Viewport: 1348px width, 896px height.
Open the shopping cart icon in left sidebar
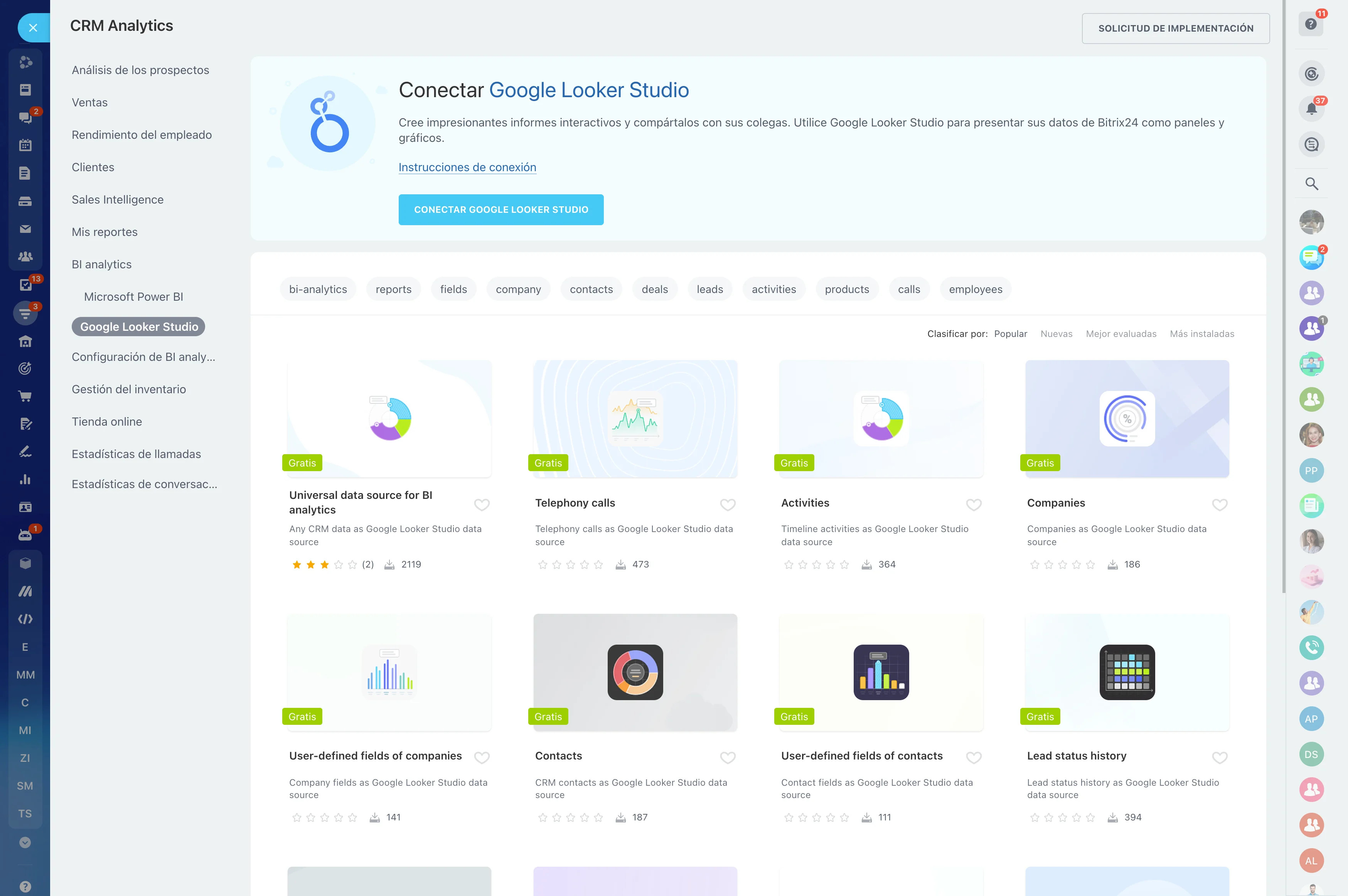[25, 396]
